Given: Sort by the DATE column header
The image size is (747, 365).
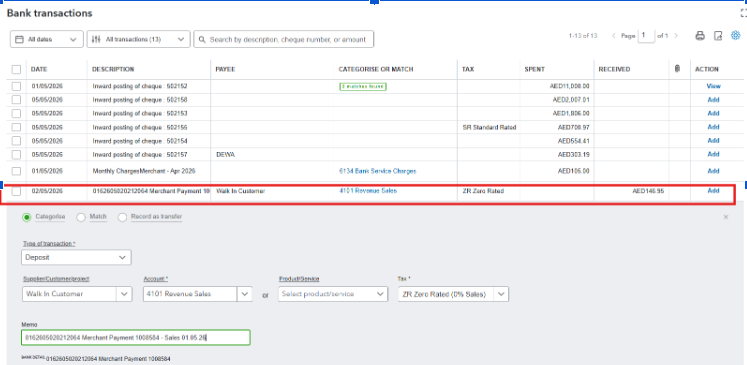Looking at the screenshot, I should (39, 70).
